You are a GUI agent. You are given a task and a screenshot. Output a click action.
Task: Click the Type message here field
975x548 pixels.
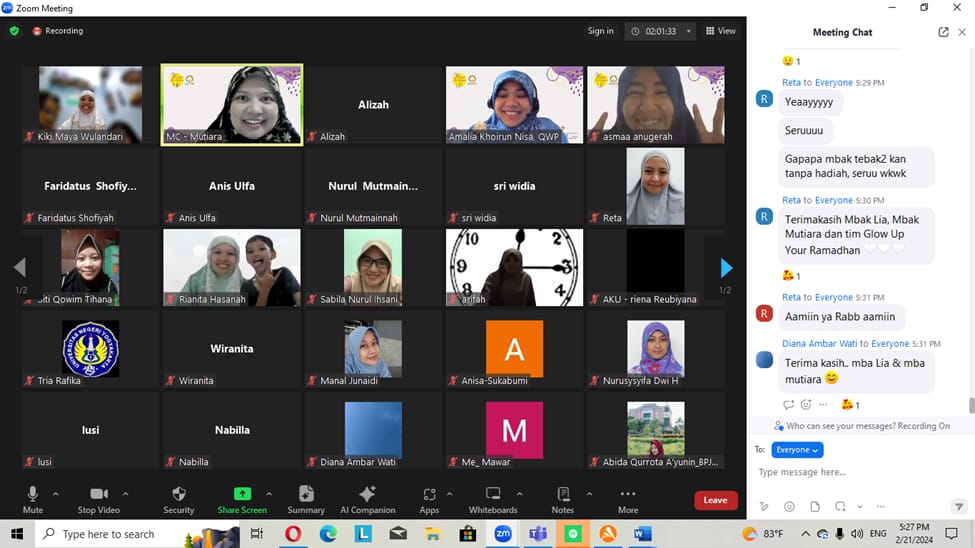tap(850, 472)
